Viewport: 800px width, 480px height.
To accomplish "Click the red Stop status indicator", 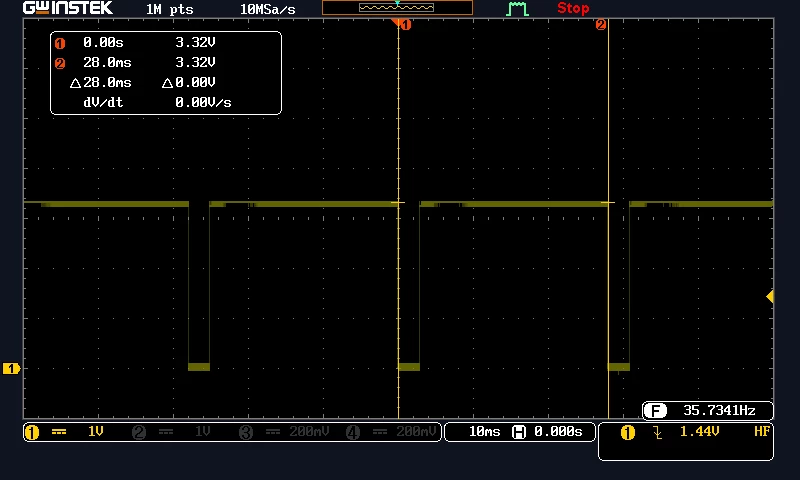I will point(573,8).
